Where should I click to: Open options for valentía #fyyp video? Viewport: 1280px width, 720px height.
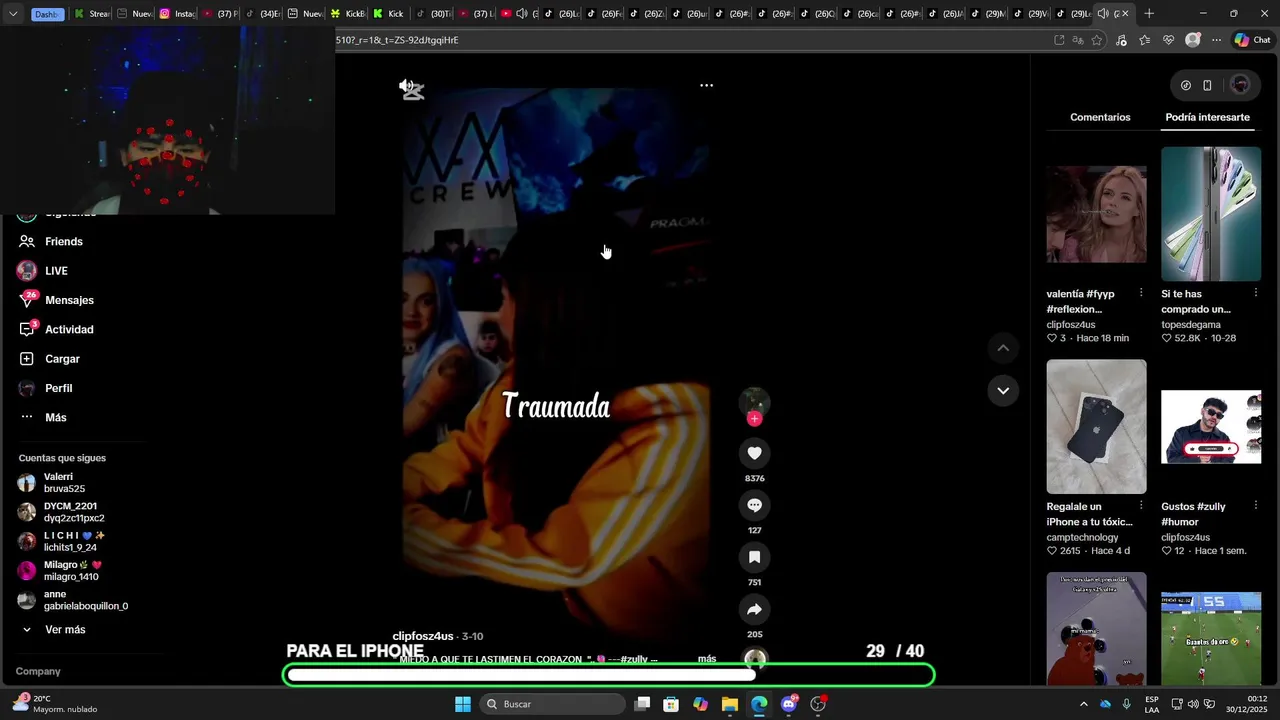pyautogui.click(x=1141, y=293)
